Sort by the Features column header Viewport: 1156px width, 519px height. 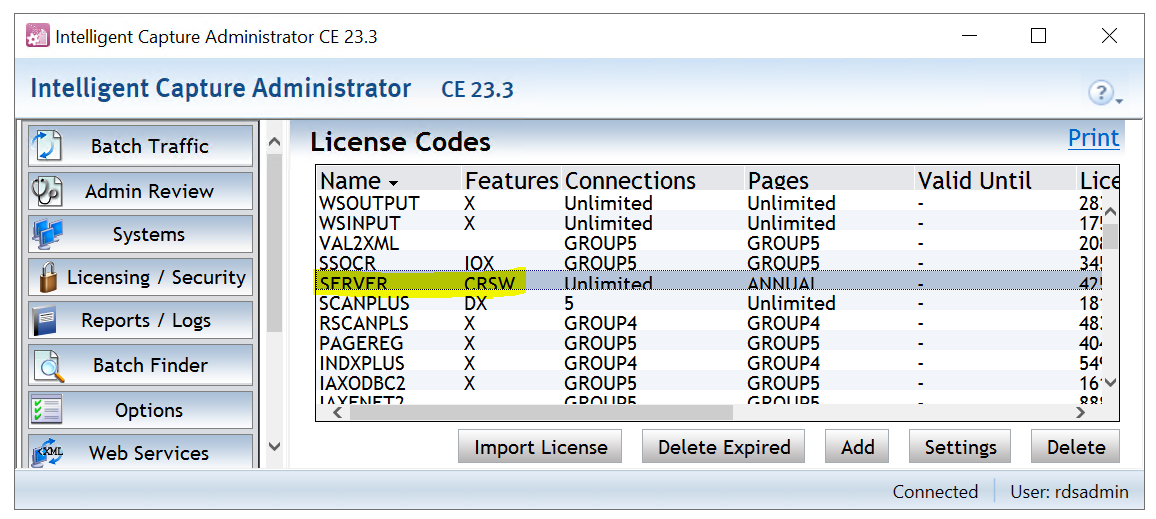512,181
